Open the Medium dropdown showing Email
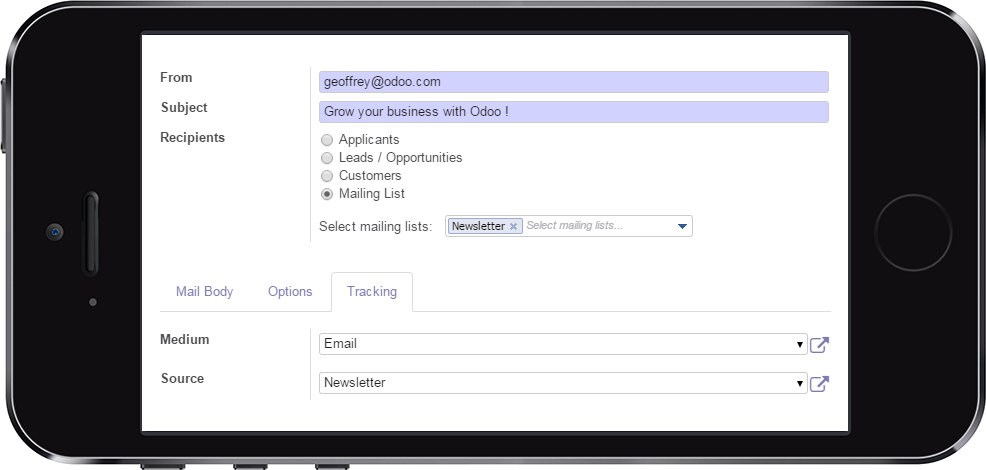986x470 pixels. [x=563, y=344]
